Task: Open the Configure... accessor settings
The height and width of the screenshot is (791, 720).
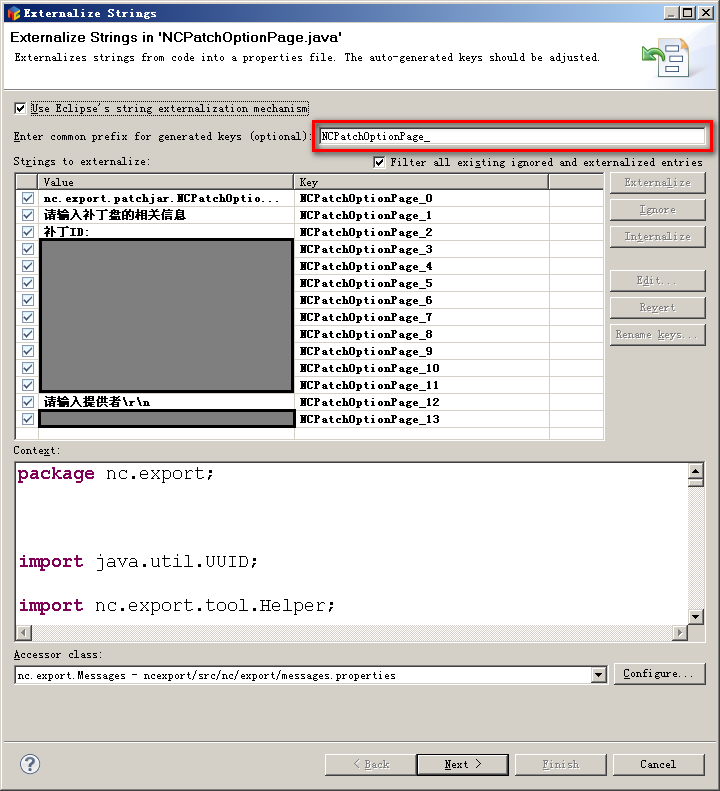Action: (x=659, y=674)
